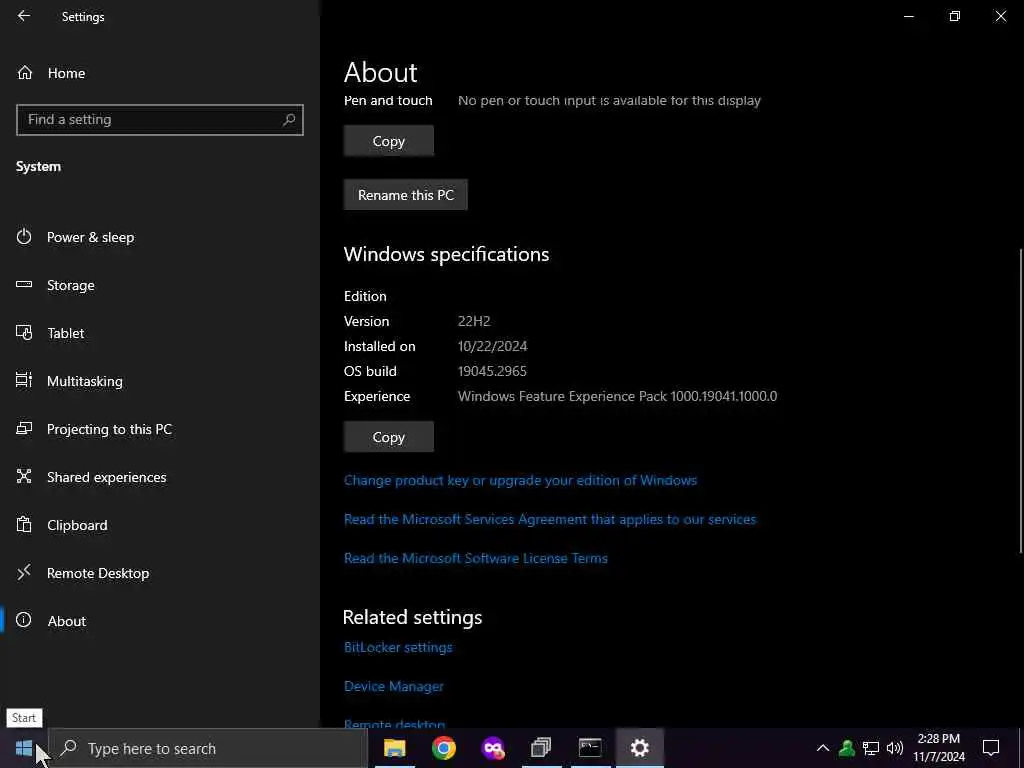The height and width of the screenshot is (768, 1024).
Task: Open Storage settings
Action: (x=71, y=285)
